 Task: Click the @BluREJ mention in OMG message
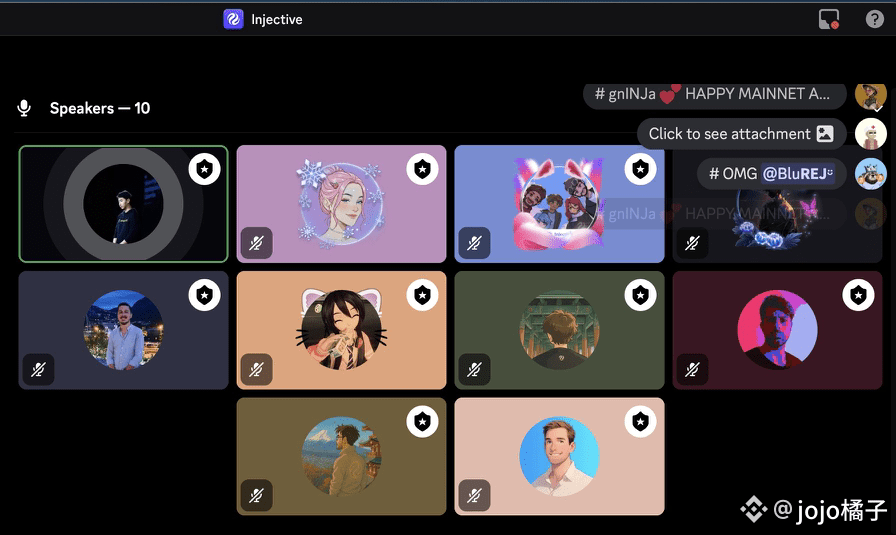[798, 173]
